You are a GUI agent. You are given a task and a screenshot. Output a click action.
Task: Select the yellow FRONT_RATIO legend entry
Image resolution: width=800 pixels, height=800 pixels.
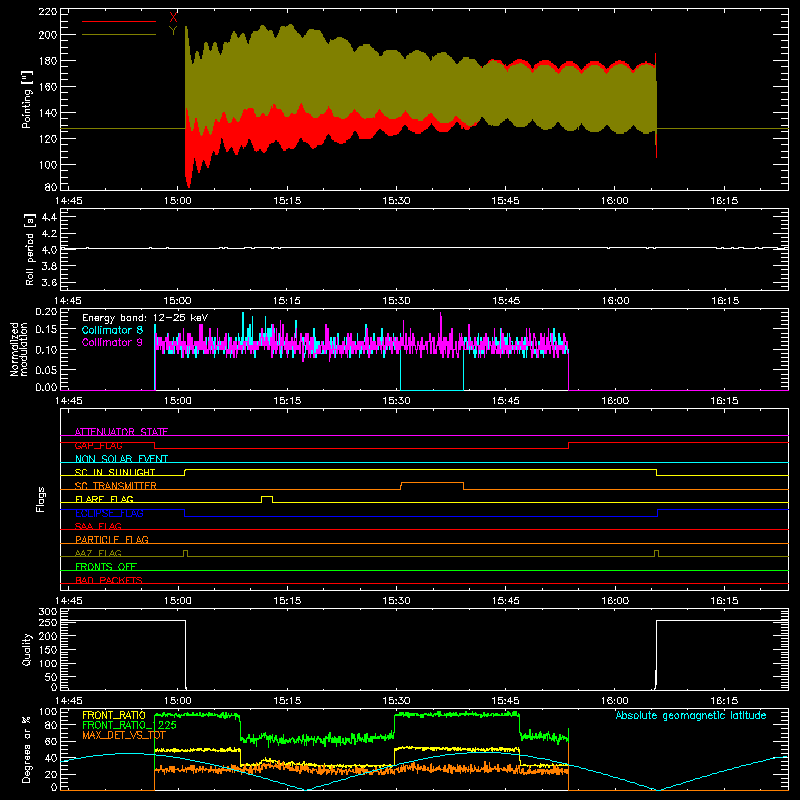[114, 715]
